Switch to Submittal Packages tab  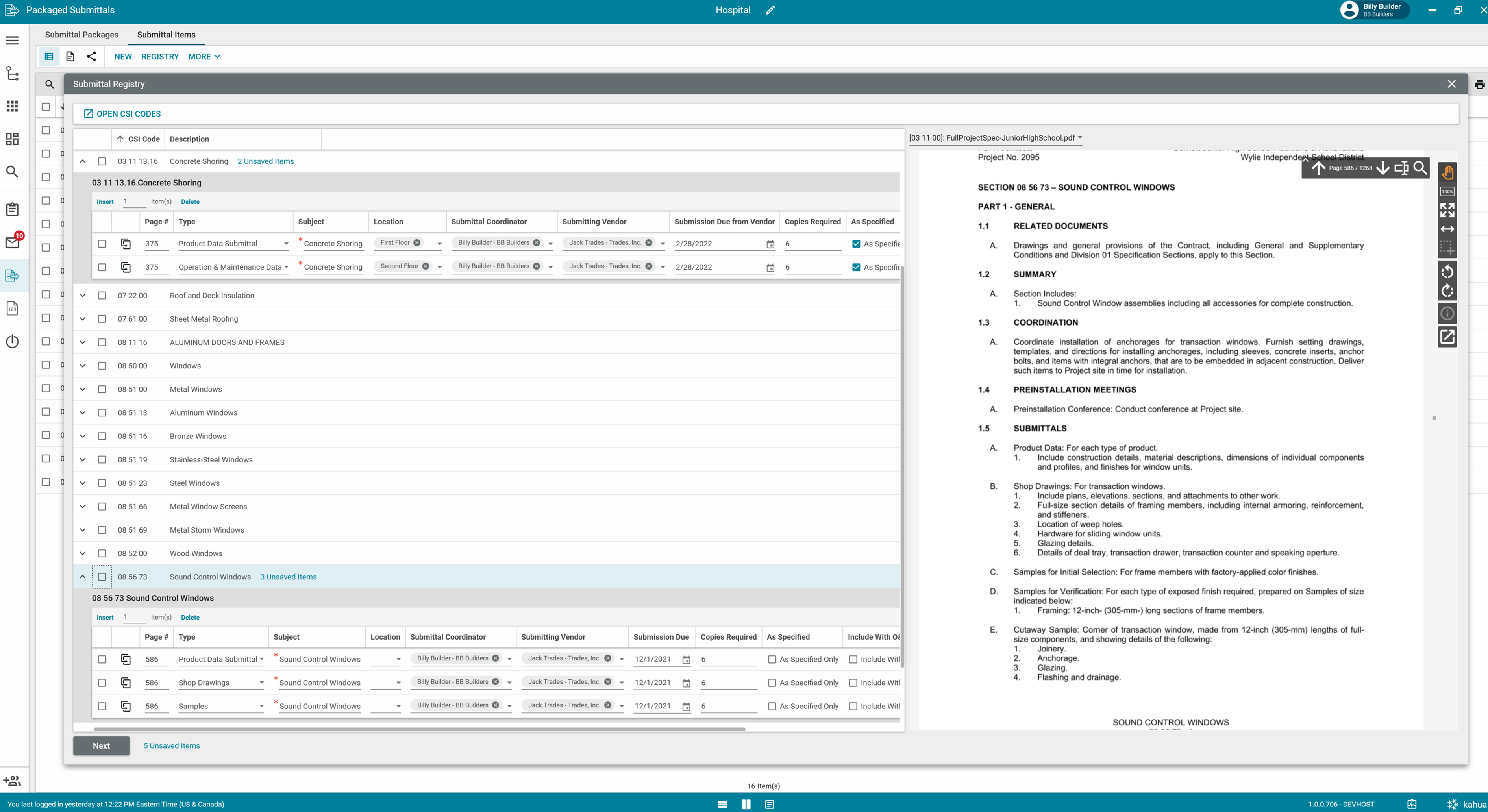coord(81,35)
